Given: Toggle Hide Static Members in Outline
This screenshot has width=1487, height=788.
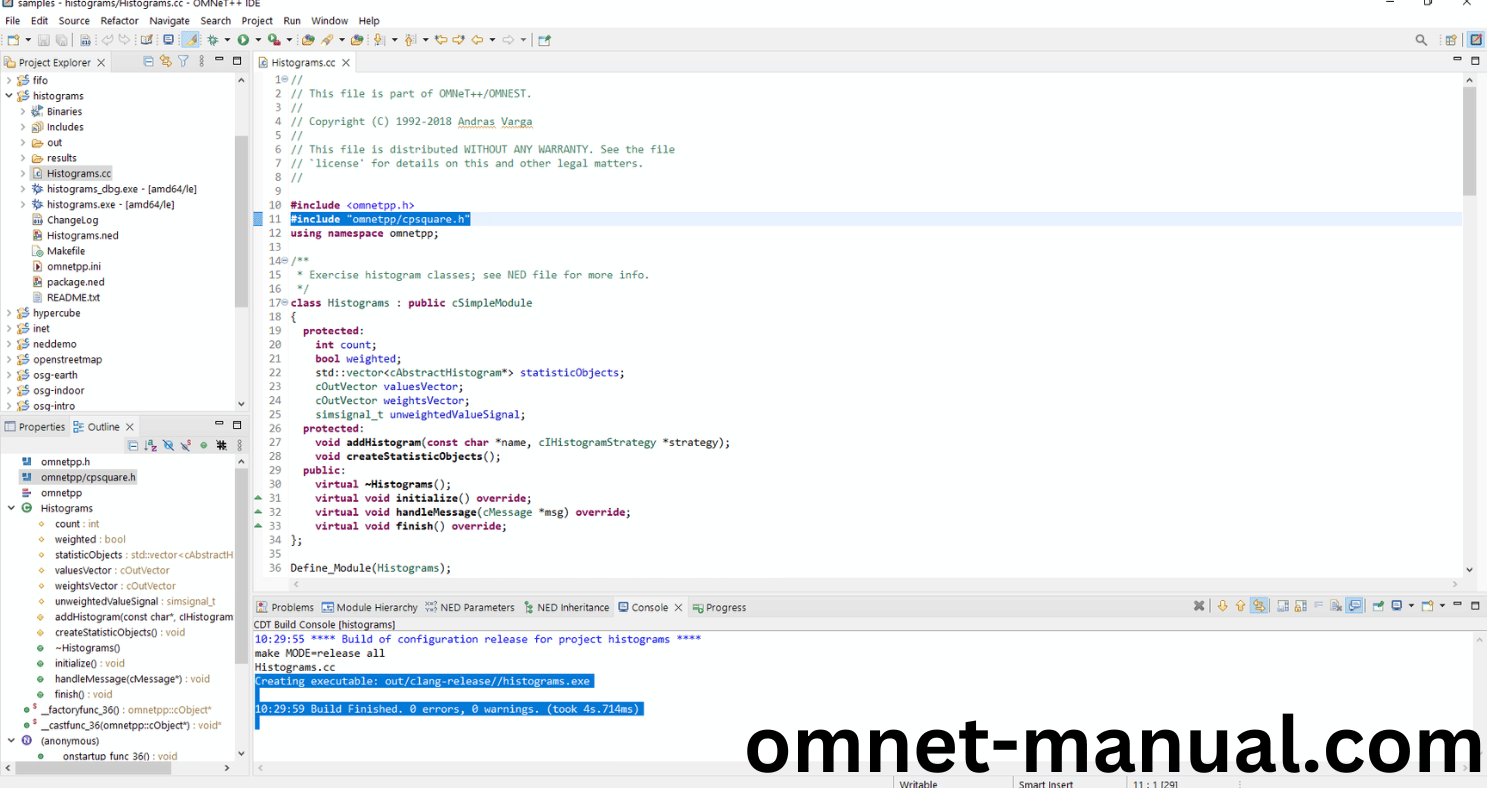Looking at the screenshot, I should click(x=186, y=445).
